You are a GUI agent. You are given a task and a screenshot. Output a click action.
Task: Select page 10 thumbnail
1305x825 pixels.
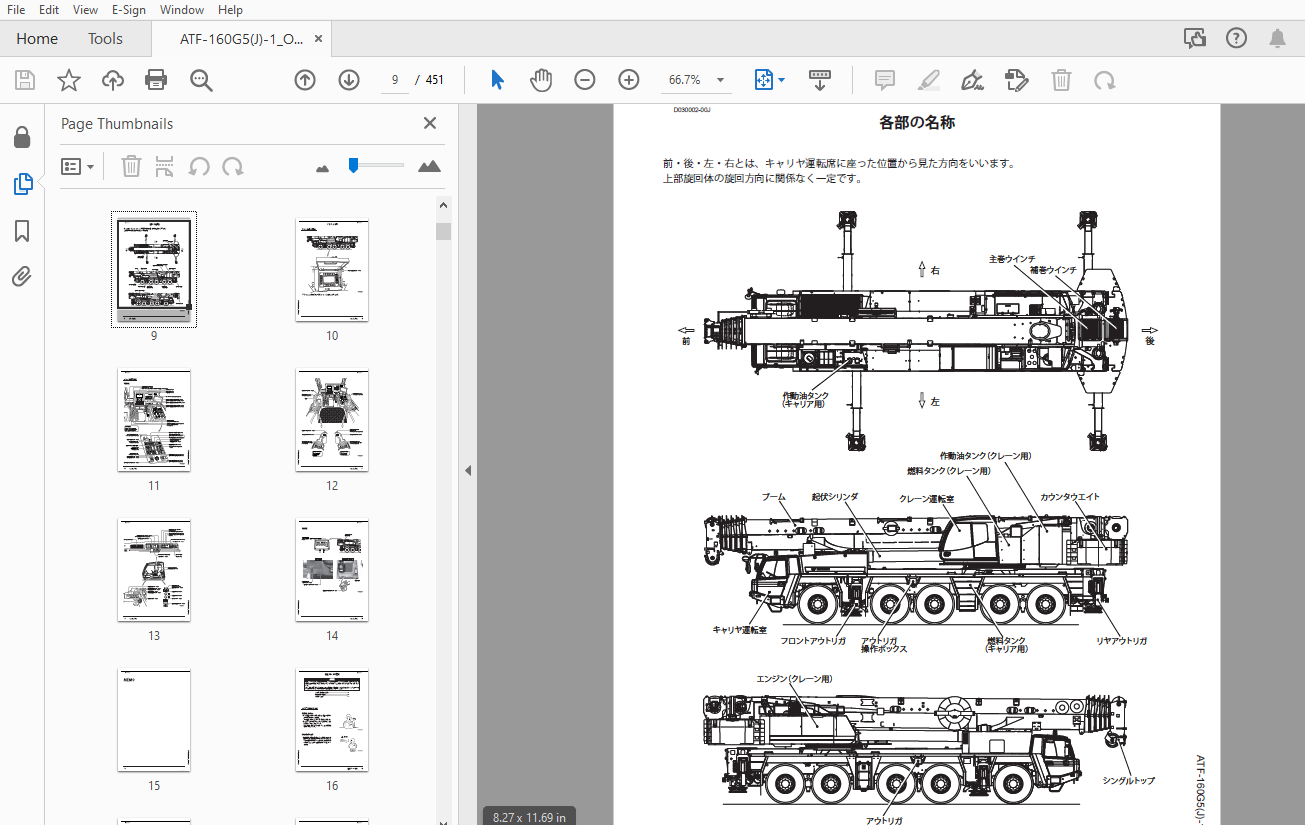(x=332, y=270)
